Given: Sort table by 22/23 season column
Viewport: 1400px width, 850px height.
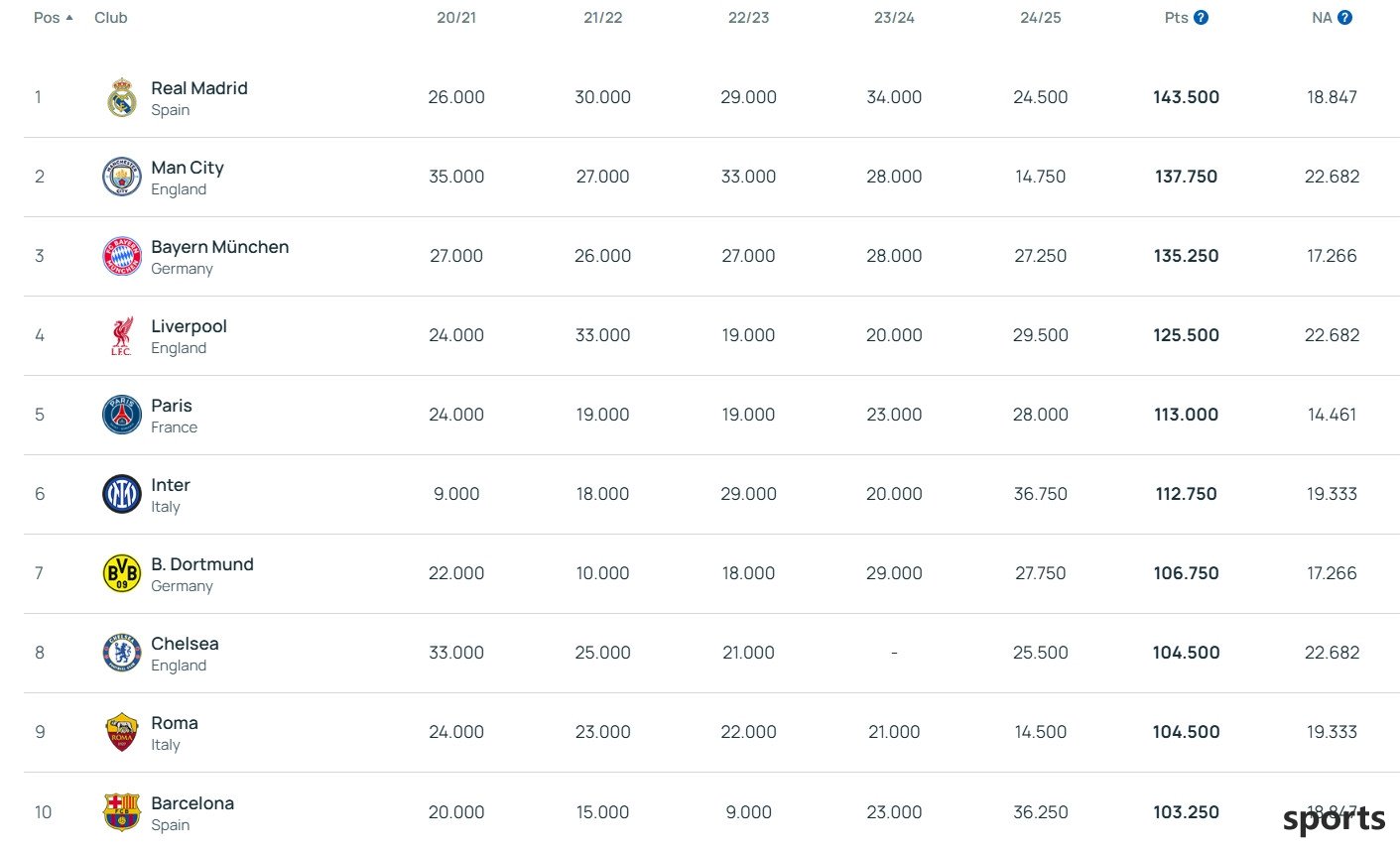Looking at the screenshot, I should point(749,18).
